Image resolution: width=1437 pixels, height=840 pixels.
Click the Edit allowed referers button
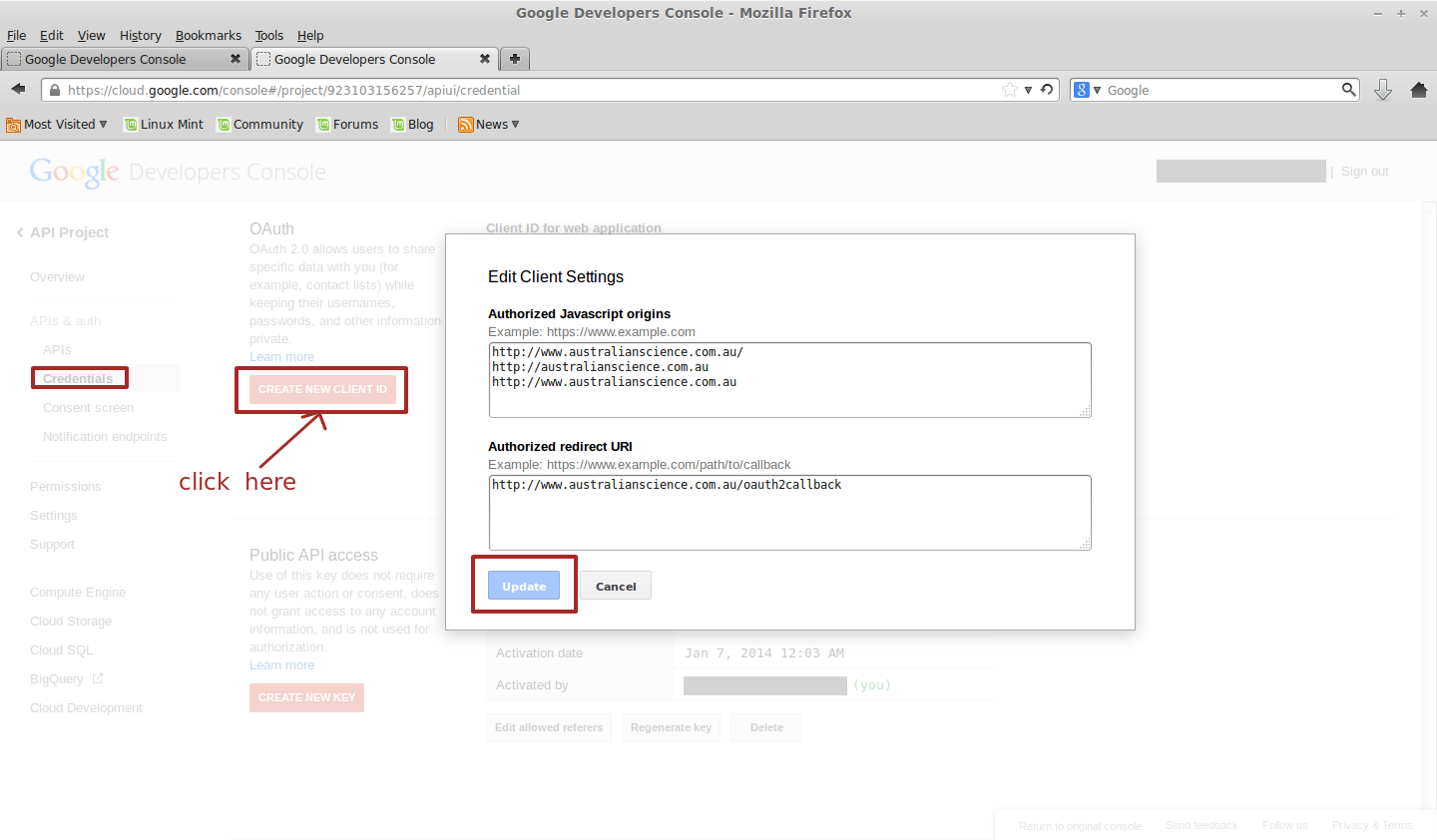pos(549,727)
